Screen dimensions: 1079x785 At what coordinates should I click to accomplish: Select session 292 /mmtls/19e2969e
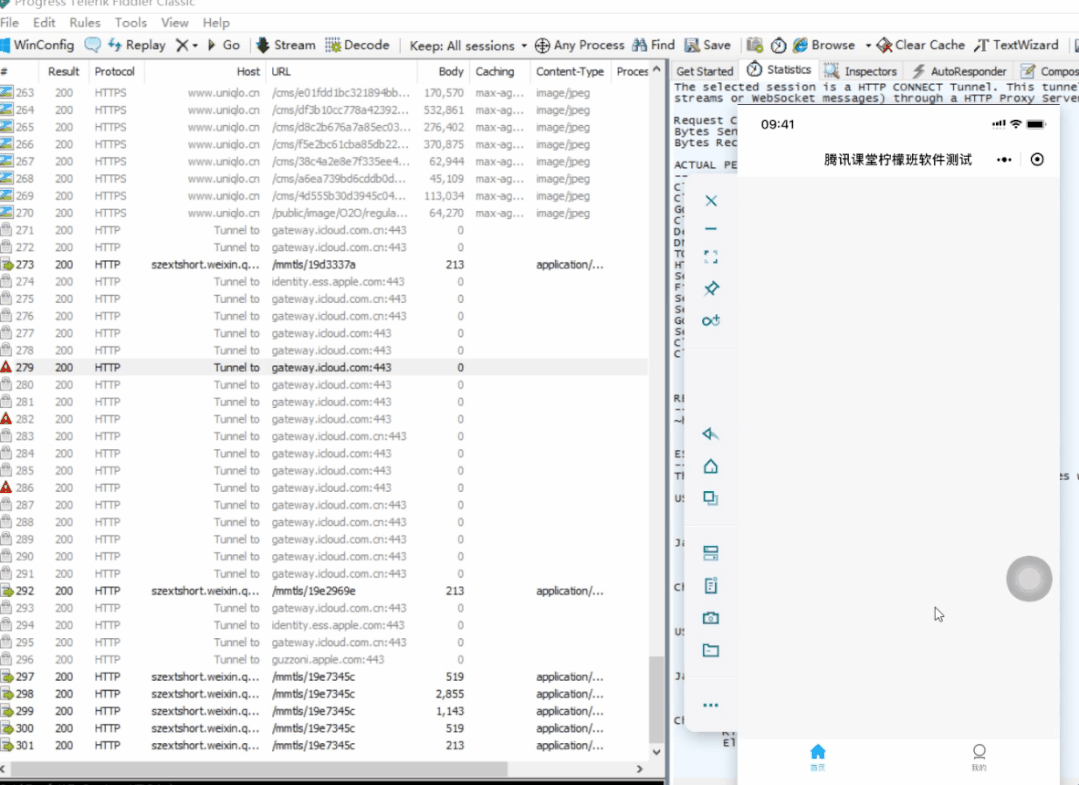pos(323,590)
